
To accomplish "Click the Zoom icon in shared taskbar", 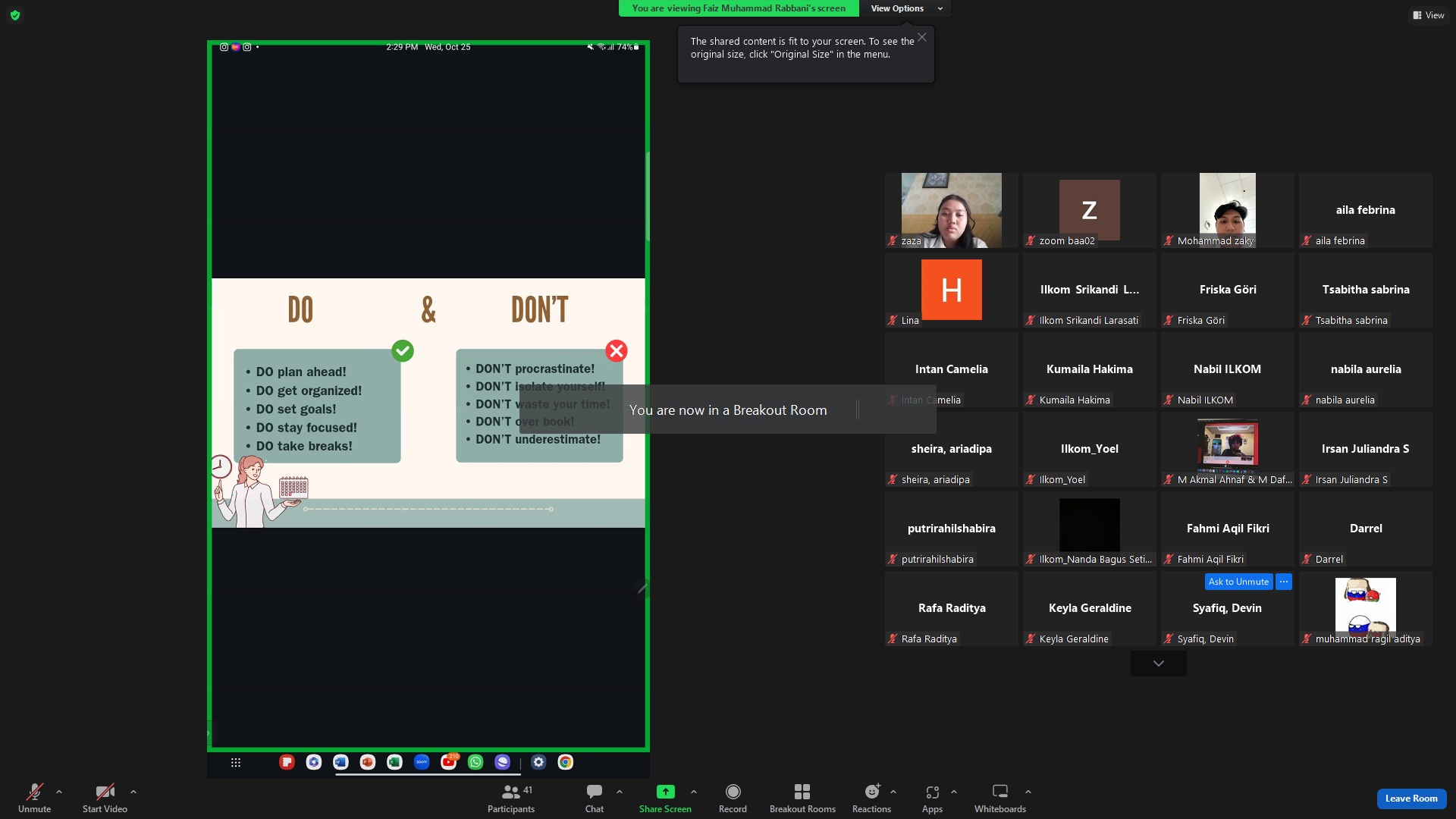I will [422, 762].
